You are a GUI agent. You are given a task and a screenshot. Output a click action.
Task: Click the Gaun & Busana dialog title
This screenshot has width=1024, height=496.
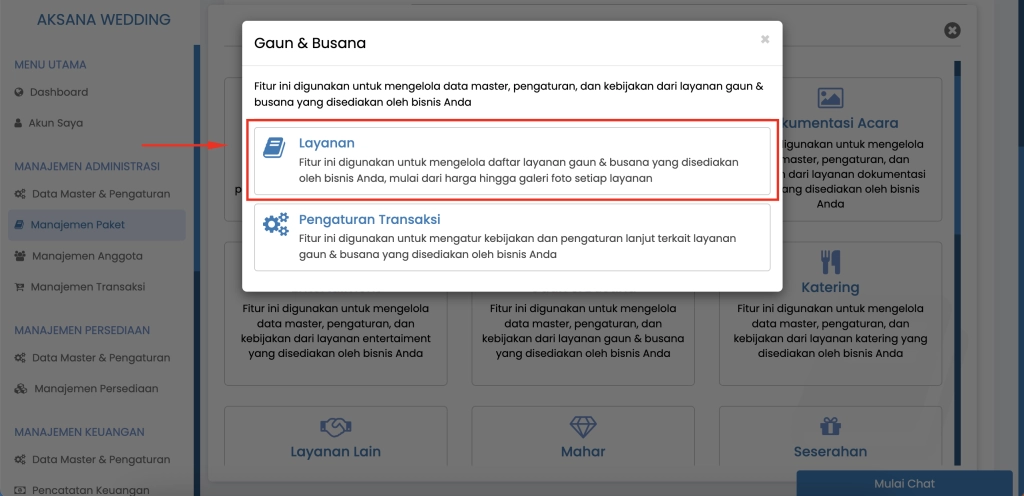pyautogui.click(x=310, y=43)
